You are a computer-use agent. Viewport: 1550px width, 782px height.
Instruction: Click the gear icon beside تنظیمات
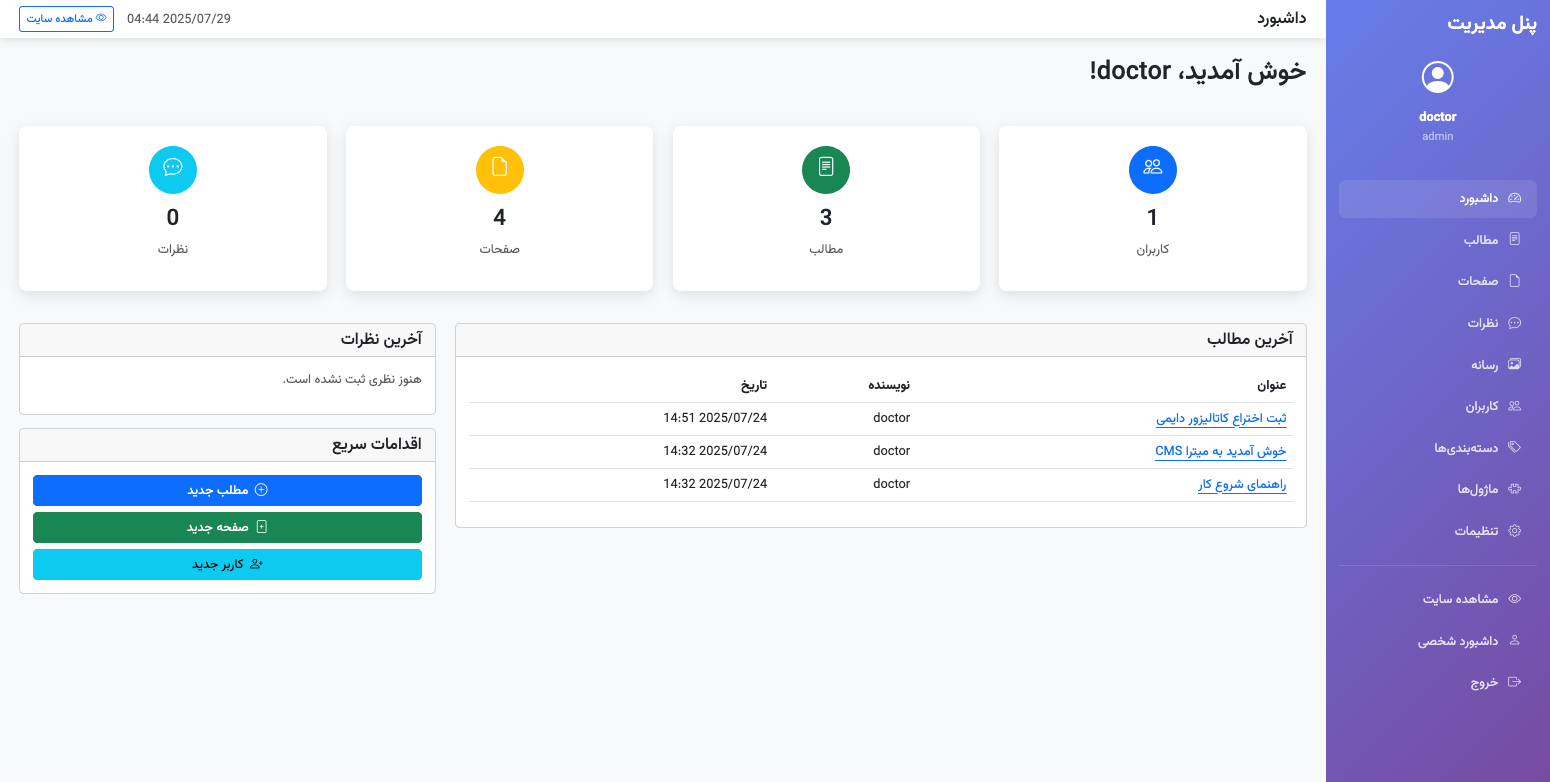tap(1514, 531)
